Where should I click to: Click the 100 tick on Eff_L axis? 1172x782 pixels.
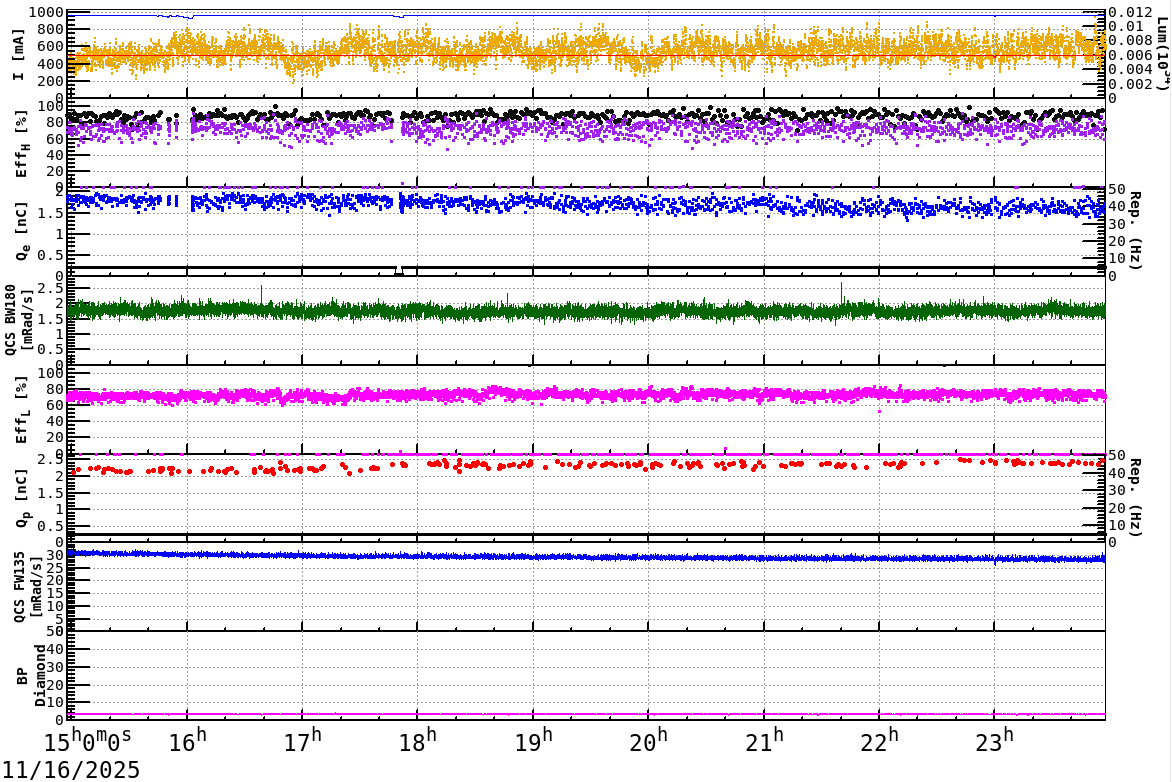click(51, 373)
